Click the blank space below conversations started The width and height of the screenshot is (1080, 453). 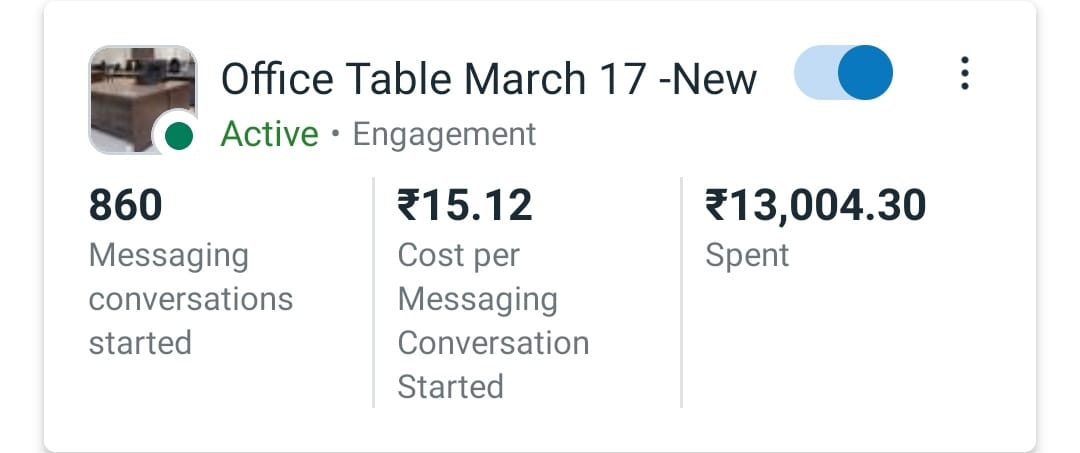[200, 390]
